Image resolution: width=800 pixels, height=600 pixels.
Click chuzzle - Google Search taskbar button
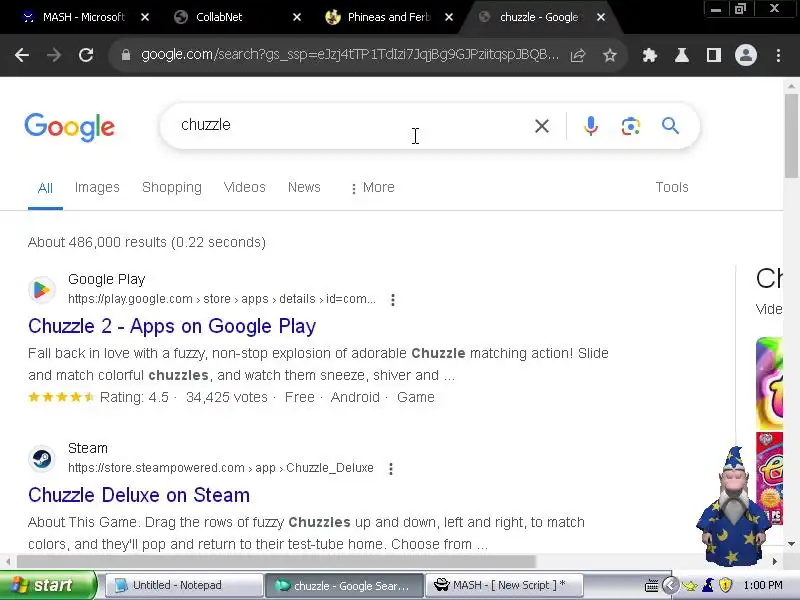point(344,585)
